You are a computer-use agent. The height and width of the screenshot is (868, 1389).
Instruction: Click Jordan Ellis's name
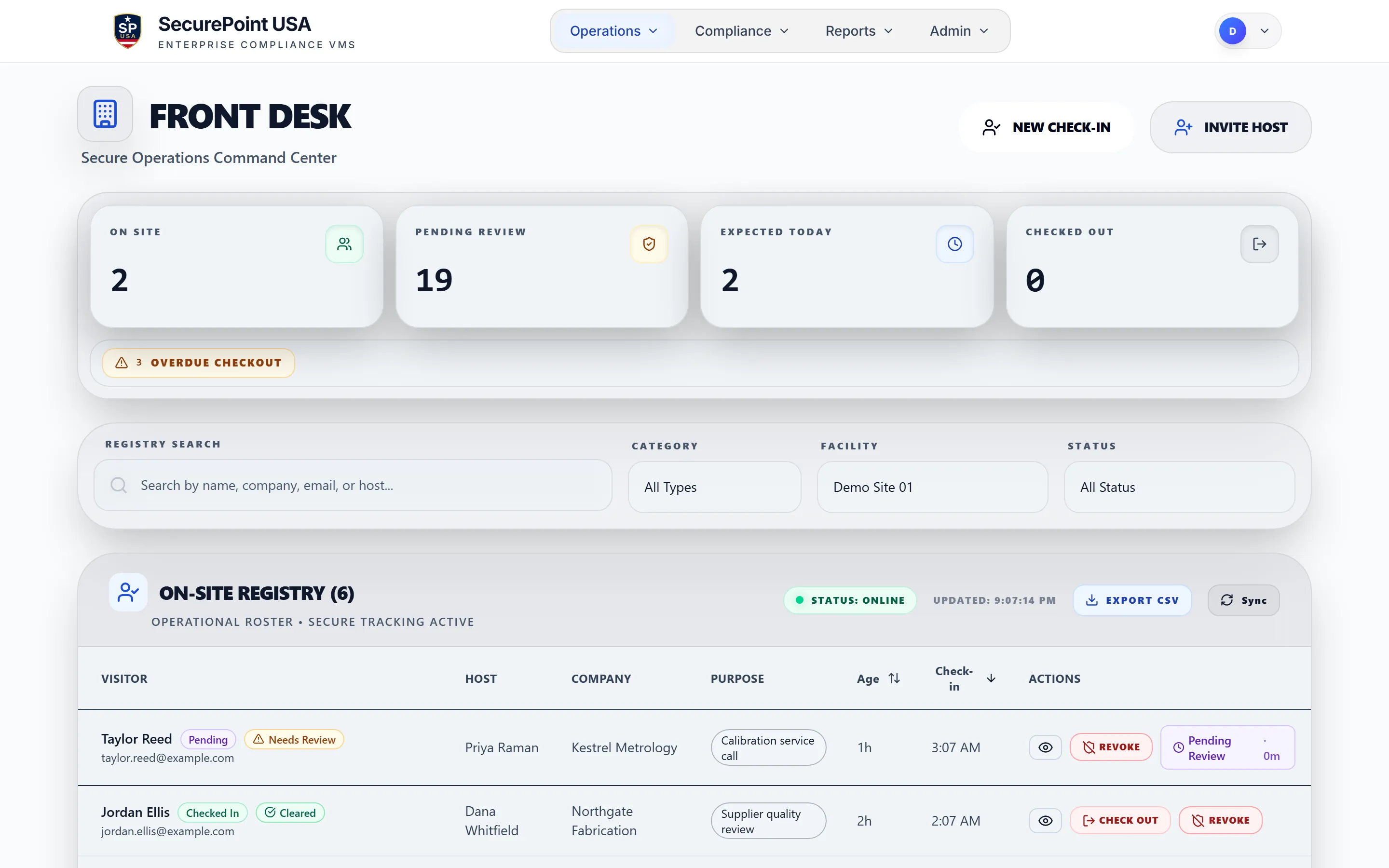tap(136, 813)
